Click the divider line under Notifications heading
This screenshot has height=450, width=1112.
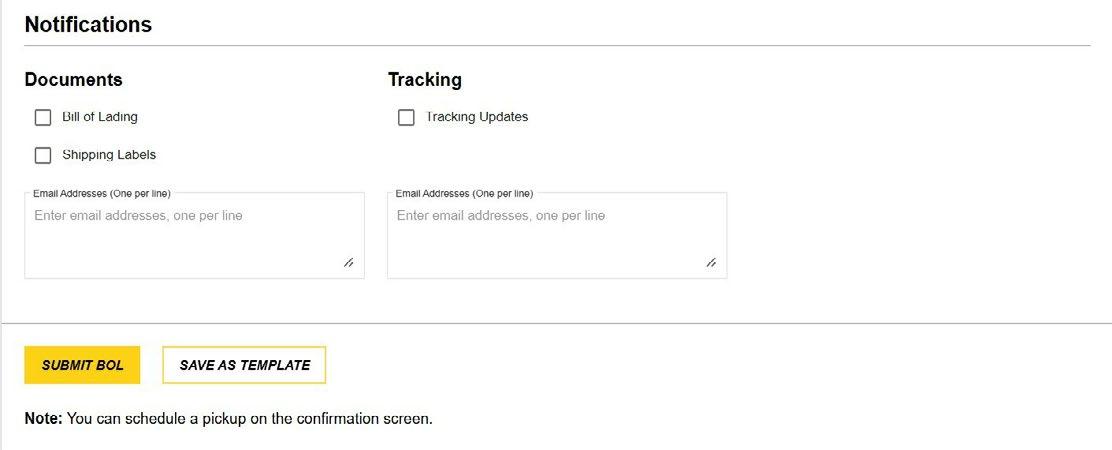click(557, 46)
